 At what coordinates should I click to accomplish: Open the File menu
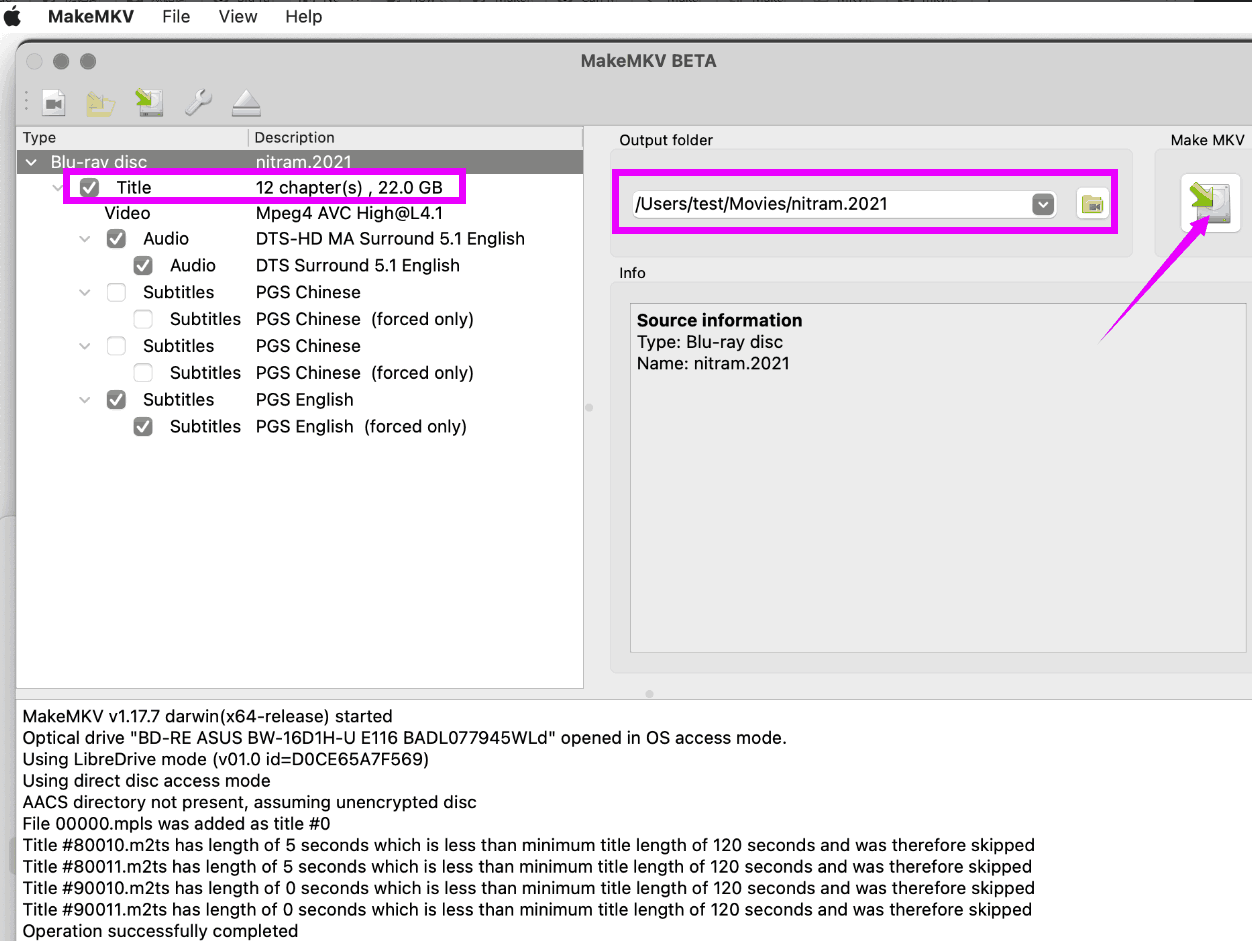(x=176, y=17)
